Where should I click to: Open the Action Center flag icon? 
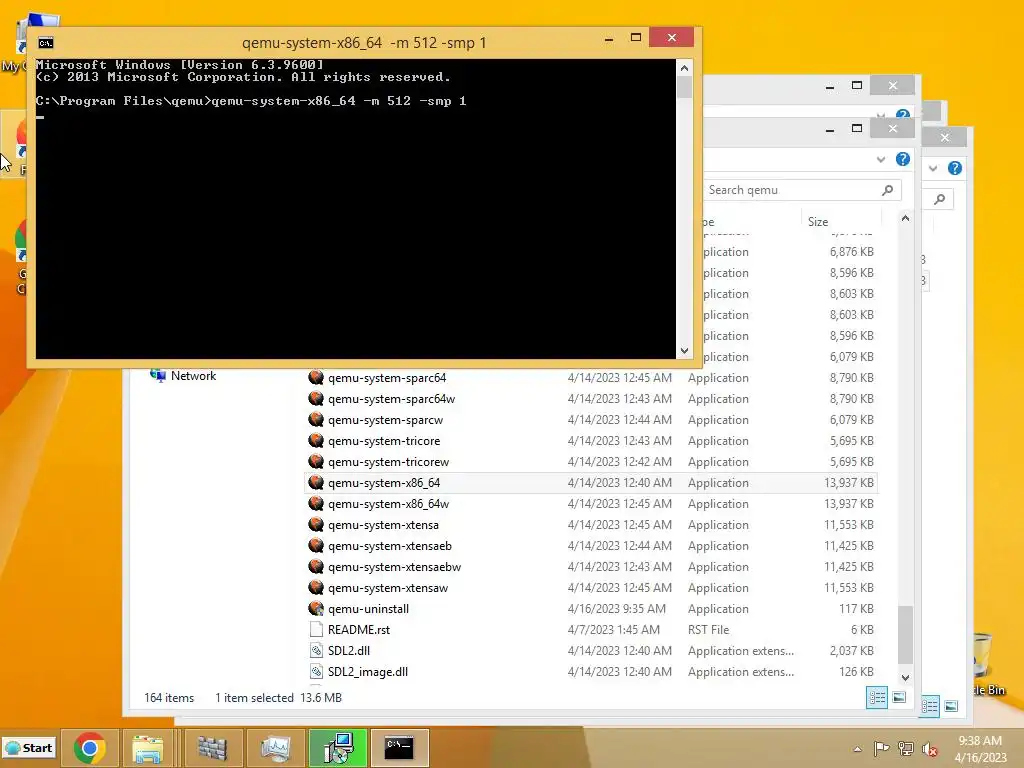pos(881,748)
